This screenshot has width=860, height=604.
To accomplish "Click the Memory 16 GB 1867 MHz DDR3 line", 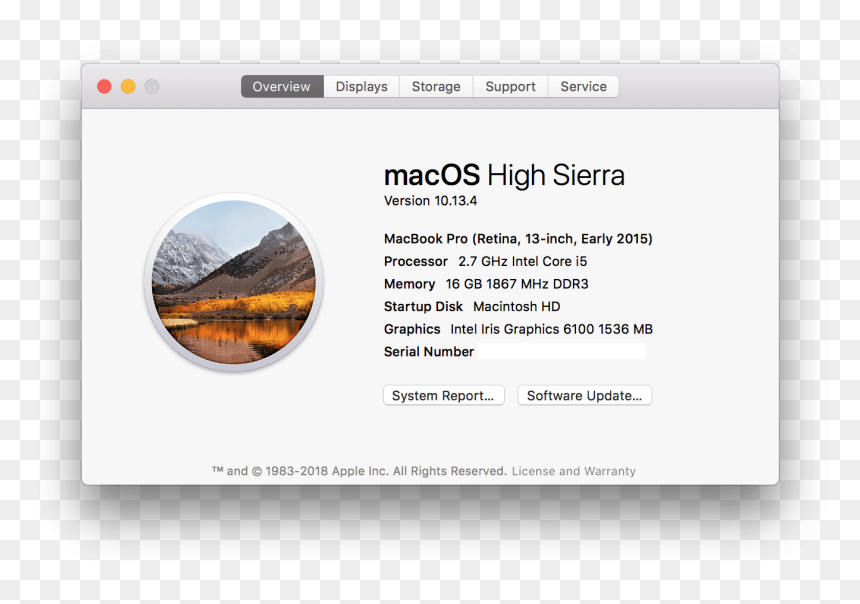I will click(x=486, y=284).
